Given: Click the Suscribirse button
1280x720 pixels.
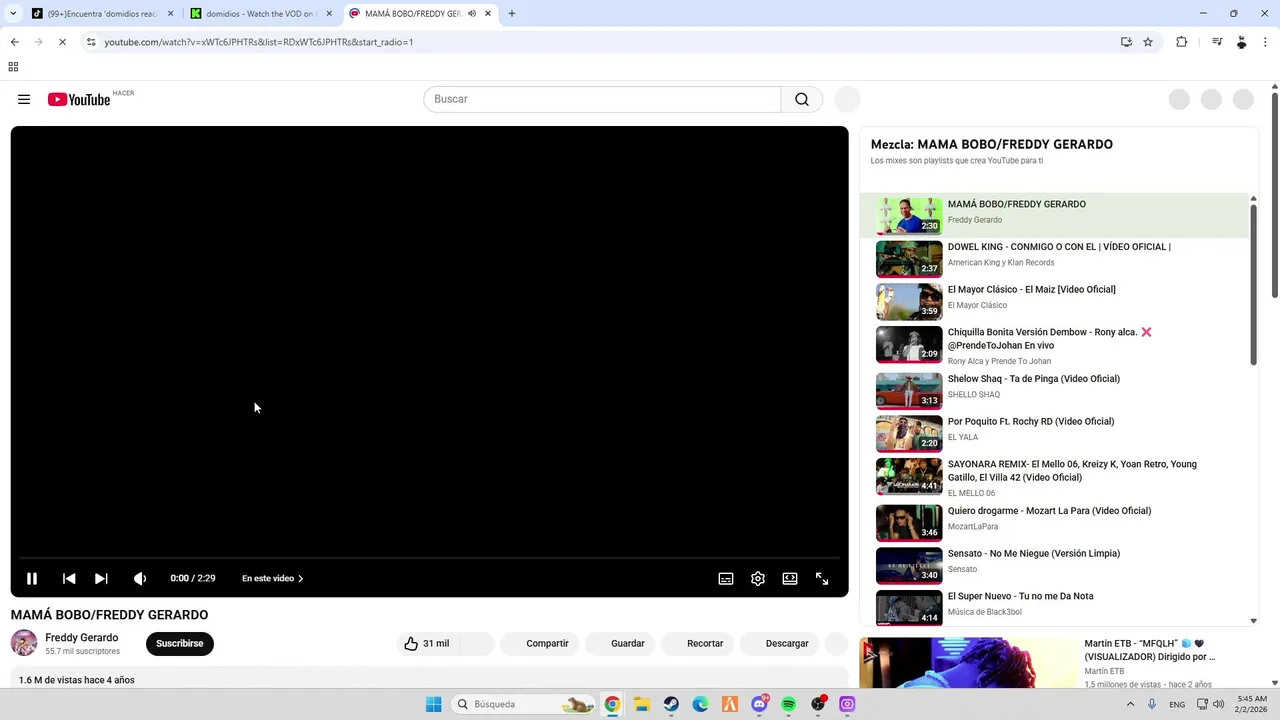Looking at the screenshot, I should point(180,643).
